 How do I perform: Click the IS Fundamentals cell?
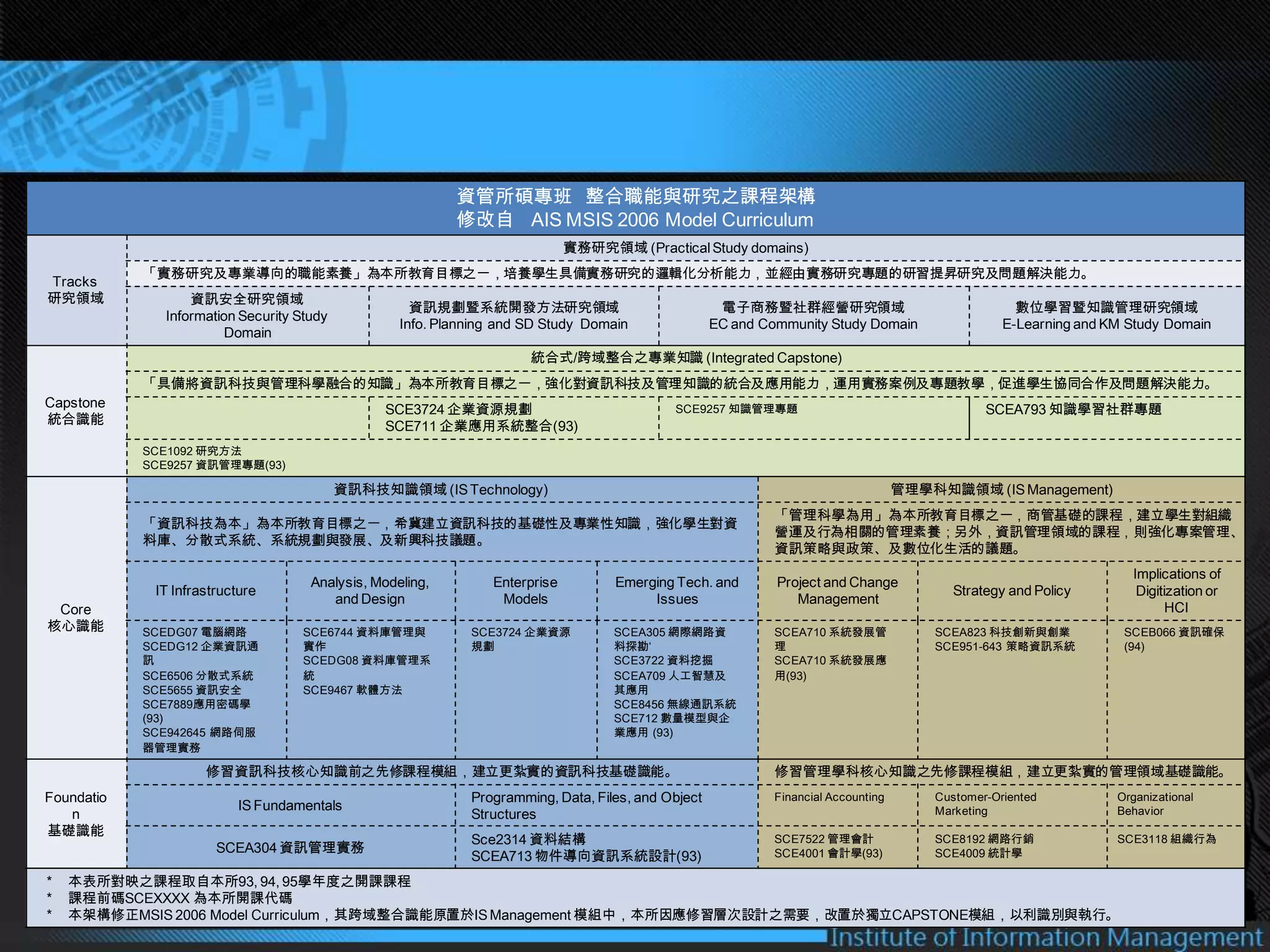point(290,806)
